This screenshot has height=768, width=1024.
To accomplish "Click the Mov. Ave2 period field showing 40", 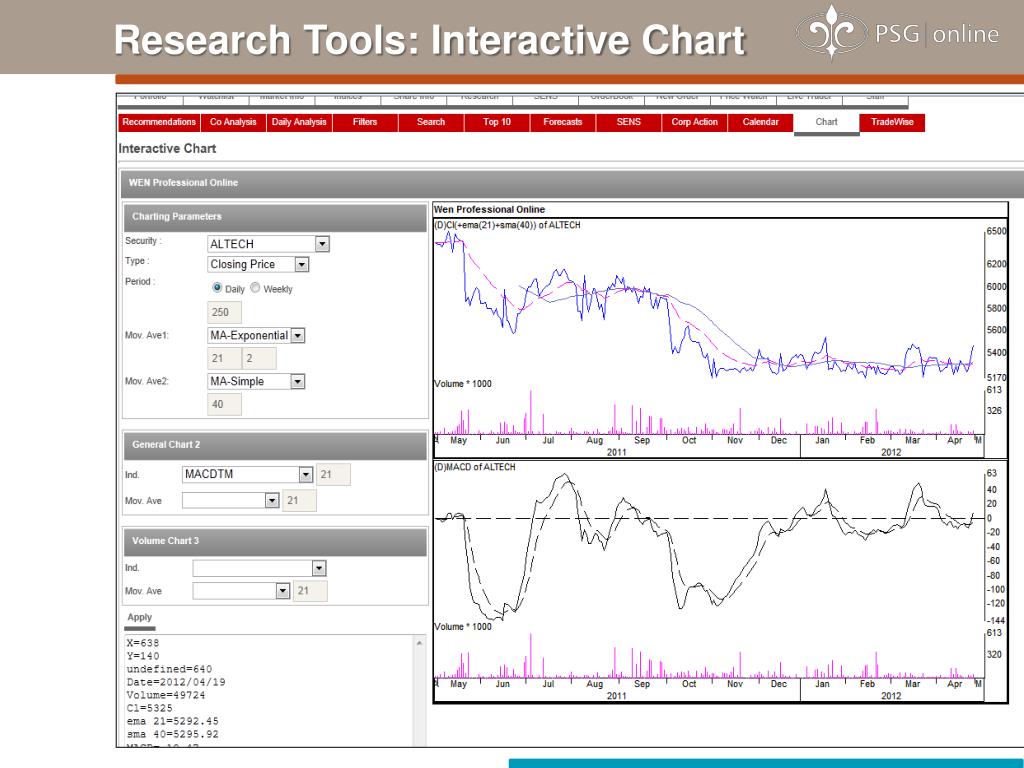I will point(224,404).
